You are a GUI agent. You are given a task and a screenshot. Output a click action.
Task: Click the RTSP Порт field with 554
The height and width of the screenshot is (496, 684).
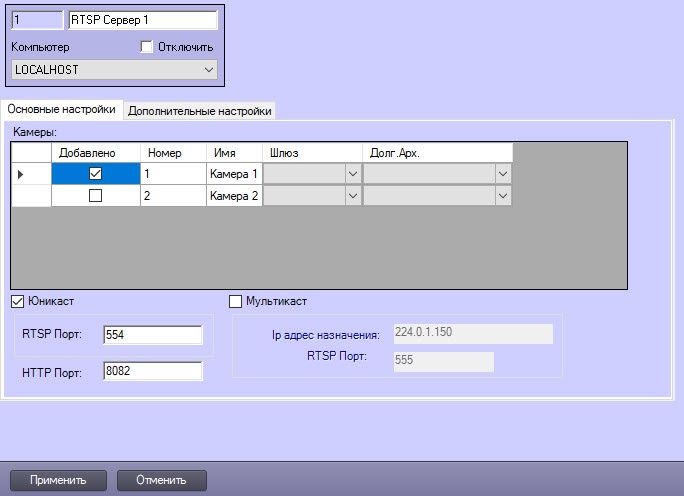(152, 335)
